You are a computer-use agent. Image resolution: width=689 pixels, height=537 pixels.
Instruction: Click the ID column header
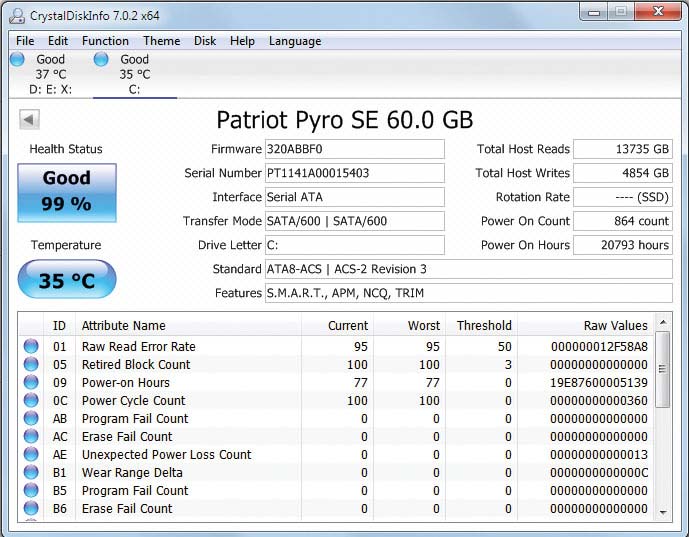tap(59, 325)
